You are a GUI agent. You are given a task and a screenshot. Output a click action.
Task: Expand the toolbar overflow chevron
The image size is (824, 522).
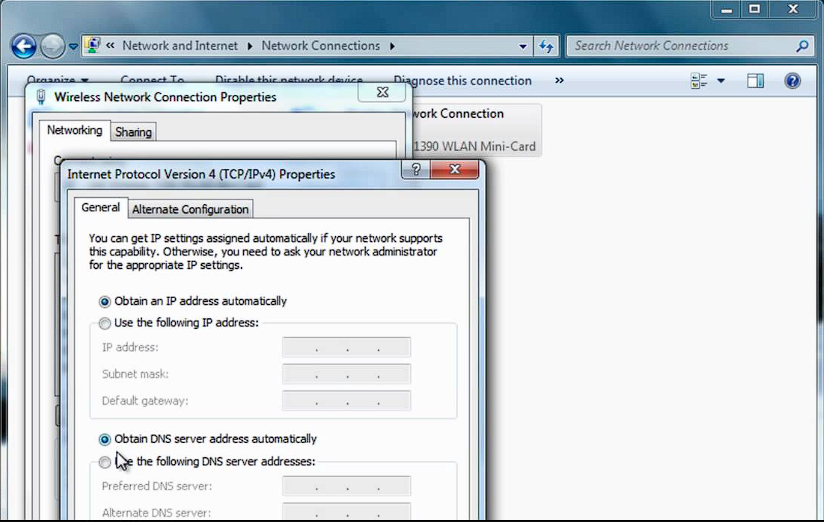559,81
